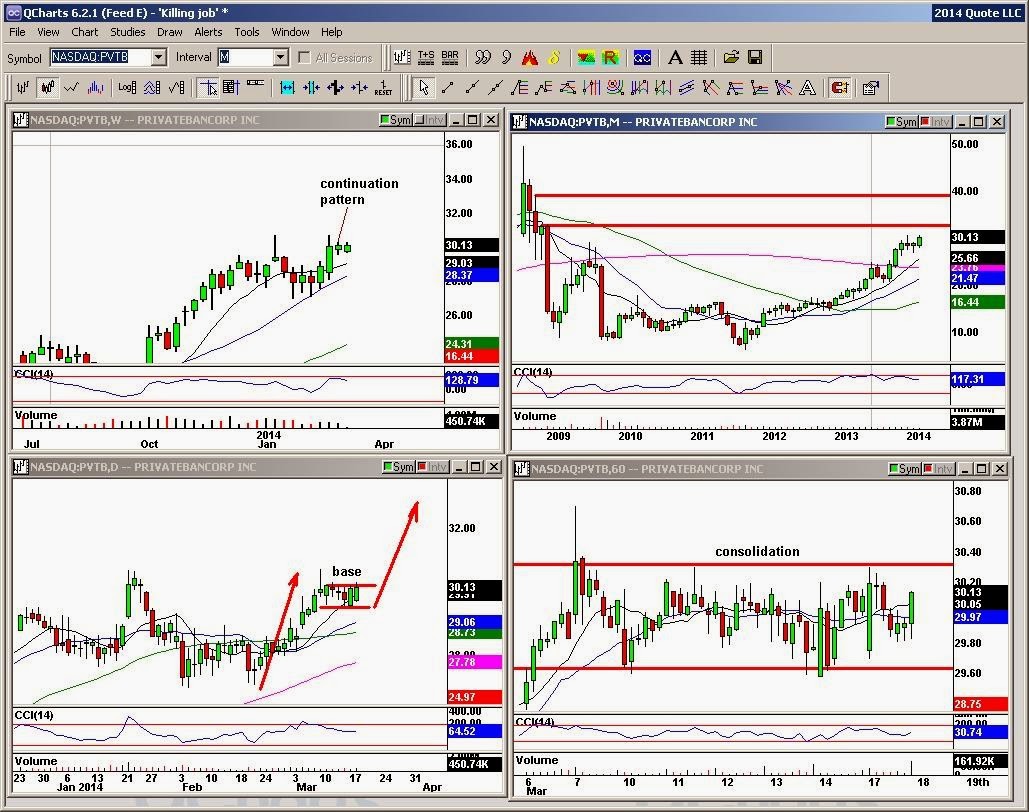Toggle Intv link on 60-minute chart
Viewport: 1029px width, 812px height.
point(939,469)
